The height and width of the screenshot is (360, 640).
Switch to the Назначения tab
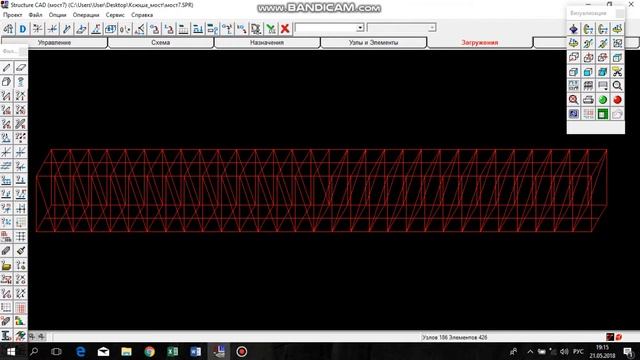[x=267, y=42]
